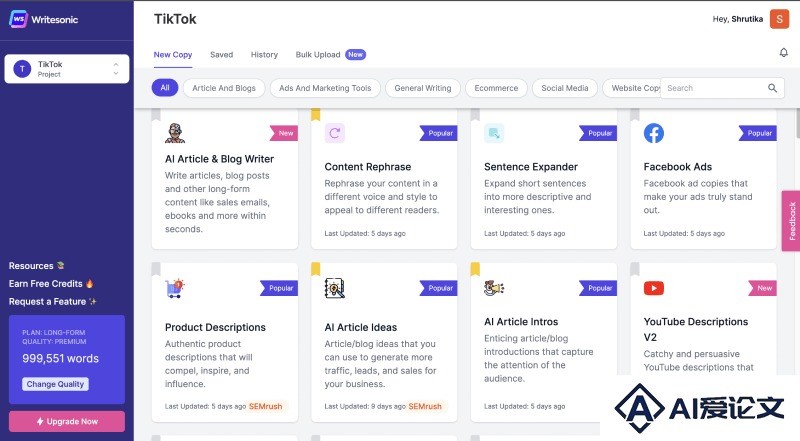This screenshot has height=441, width=800.
Task: Toggle bookmark on YouTube Descriptions V2 card
Action: click(635, 270)
